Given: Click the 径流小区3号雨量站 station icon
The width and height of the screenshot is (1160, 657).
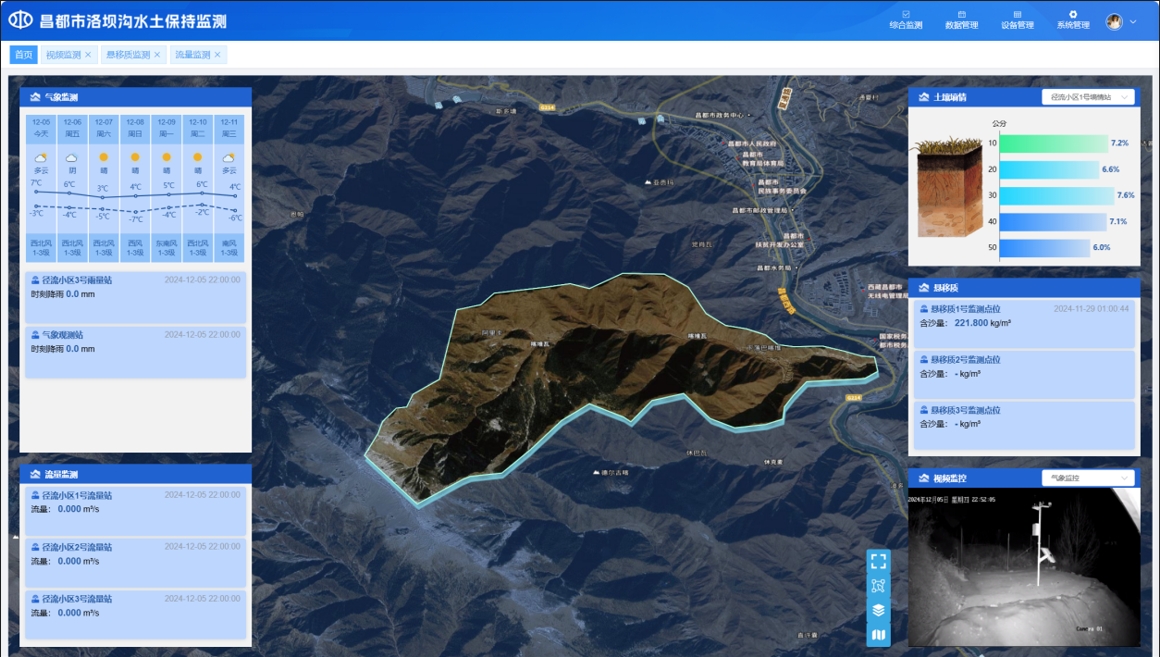Looking at the screenshot, I should 35,280.
